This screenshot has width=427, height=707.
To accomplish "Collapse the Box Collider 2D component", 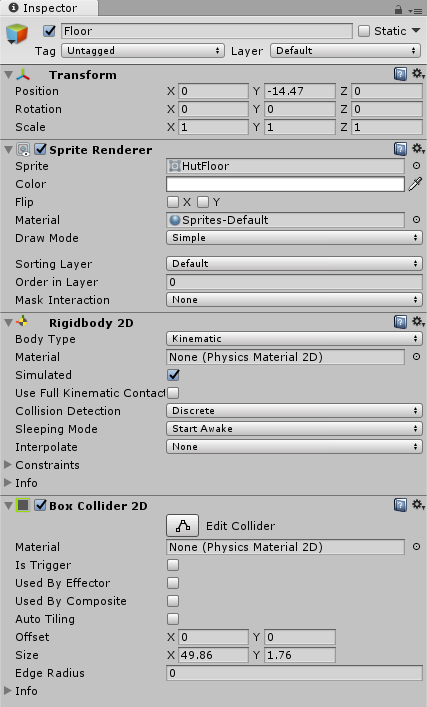I will (8, 505).
